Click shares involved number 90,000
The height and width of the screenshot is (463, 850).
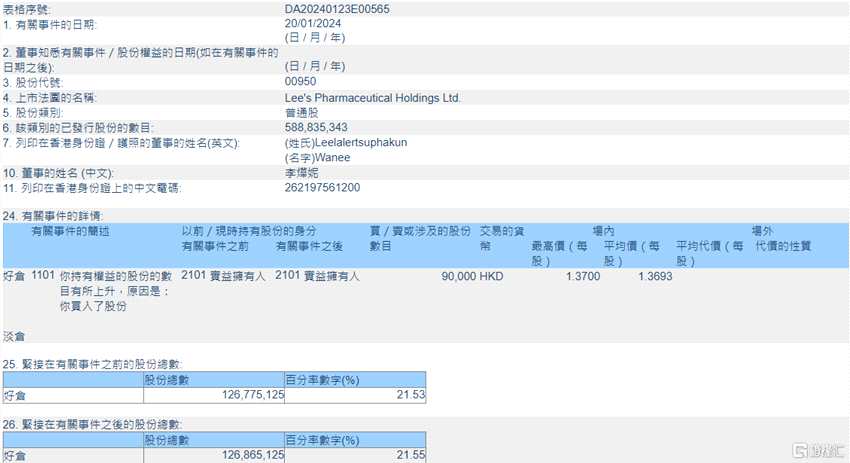coord(459,276)
